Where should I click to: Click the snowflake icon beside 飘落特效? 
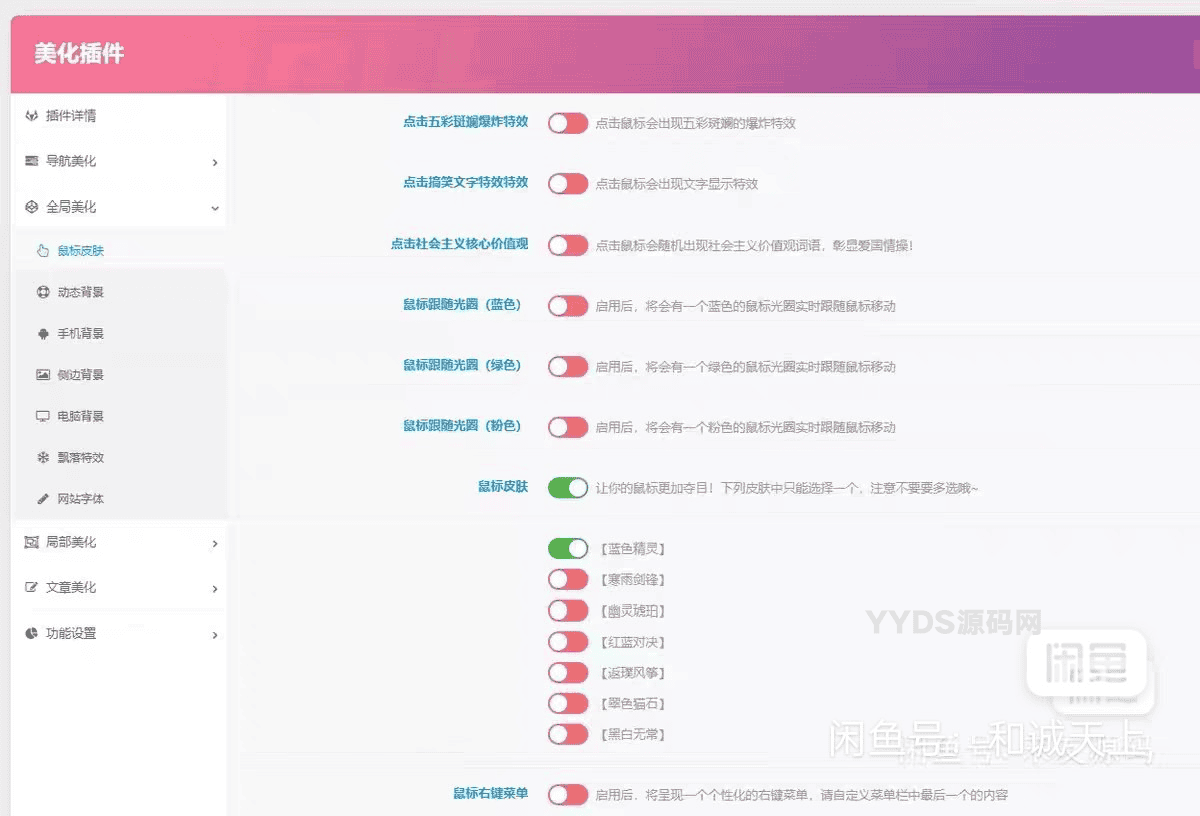(42, 457)
